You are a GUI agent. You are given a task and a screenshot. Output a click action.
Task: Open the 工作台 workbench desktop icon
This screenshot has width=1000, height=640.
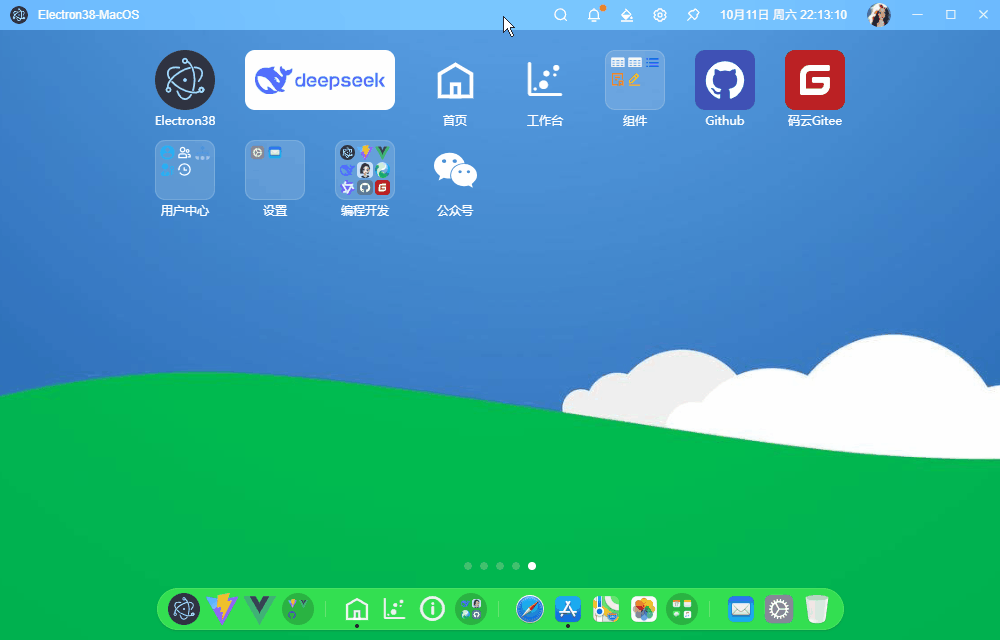tap(545, 80)
